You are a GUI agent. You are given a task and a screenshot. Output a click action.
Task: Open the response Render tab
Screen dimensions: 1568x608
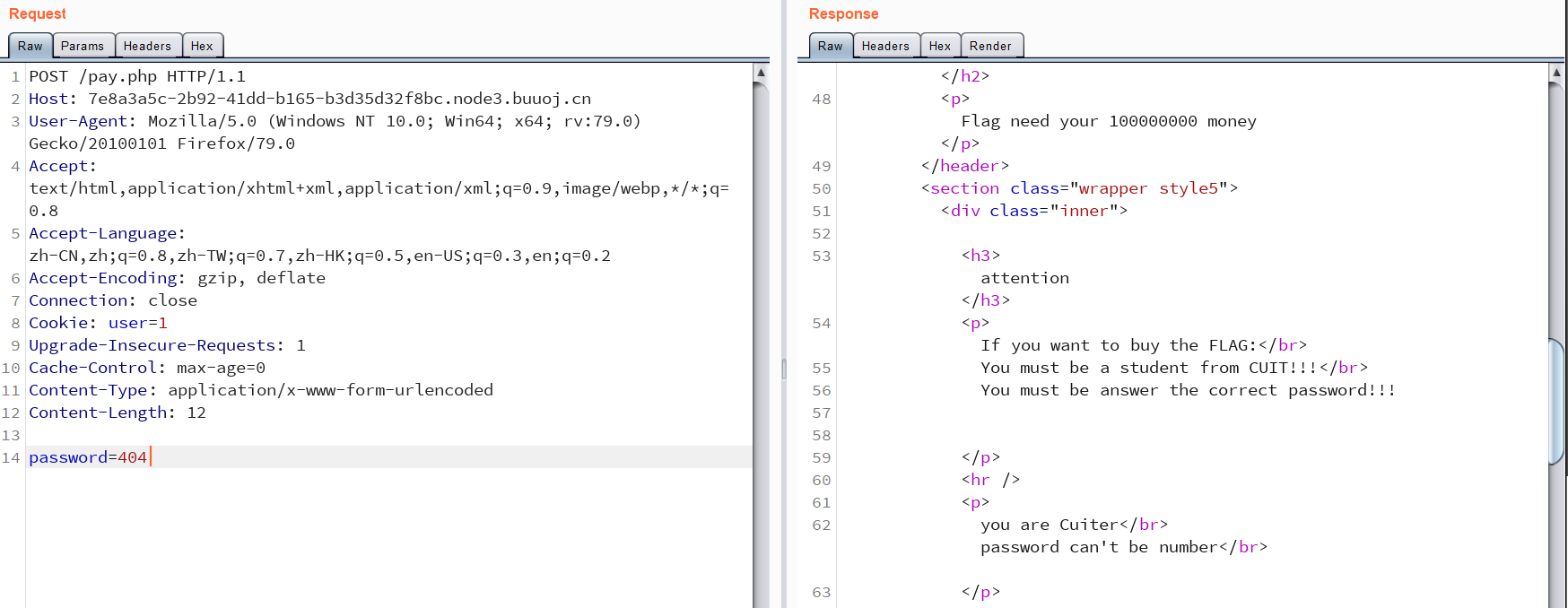(990, 46)
